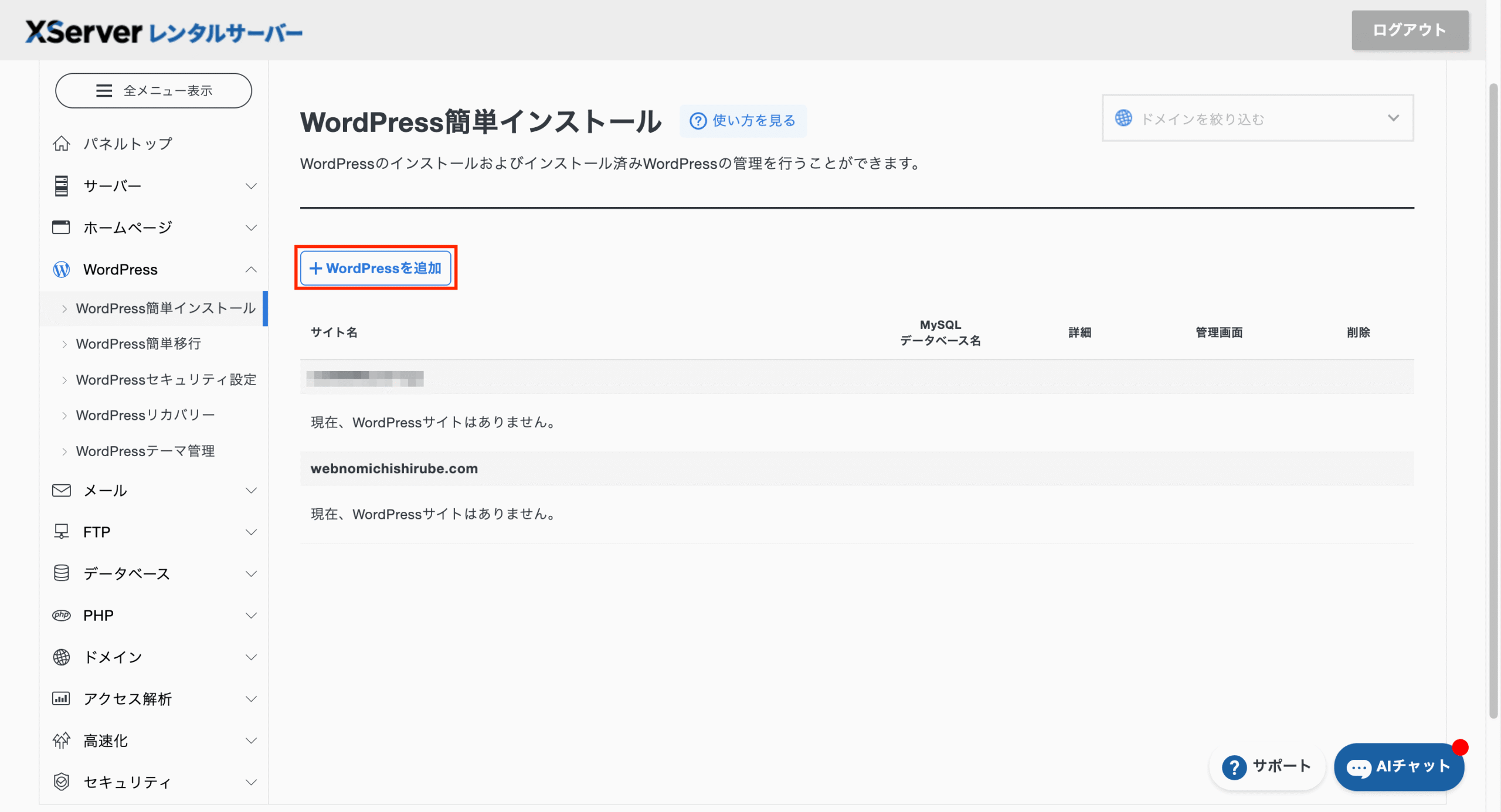The height and width of the screenshot is (812, 1501).
Task: Click the ドメイン menu label
Action: pyautogui.click(x=113, y=657)
